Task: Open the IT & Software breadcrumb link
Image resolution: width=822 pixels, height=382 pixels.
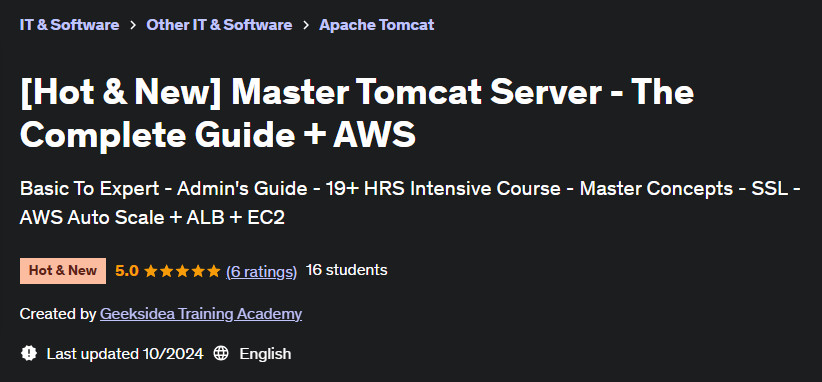Action: 69,25
